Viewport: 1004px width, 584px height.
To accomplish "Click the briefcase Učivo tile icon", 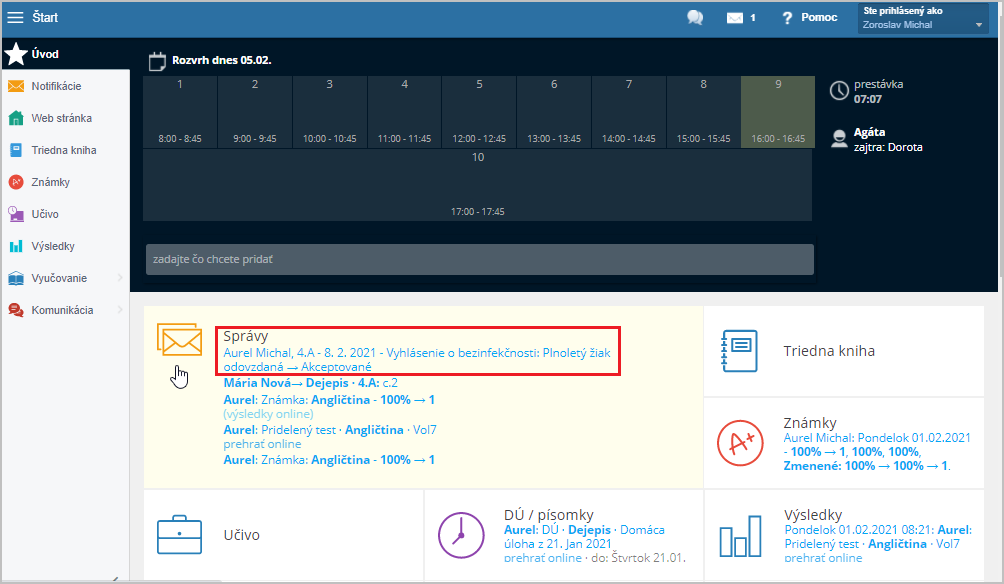I will coord(179,535).
